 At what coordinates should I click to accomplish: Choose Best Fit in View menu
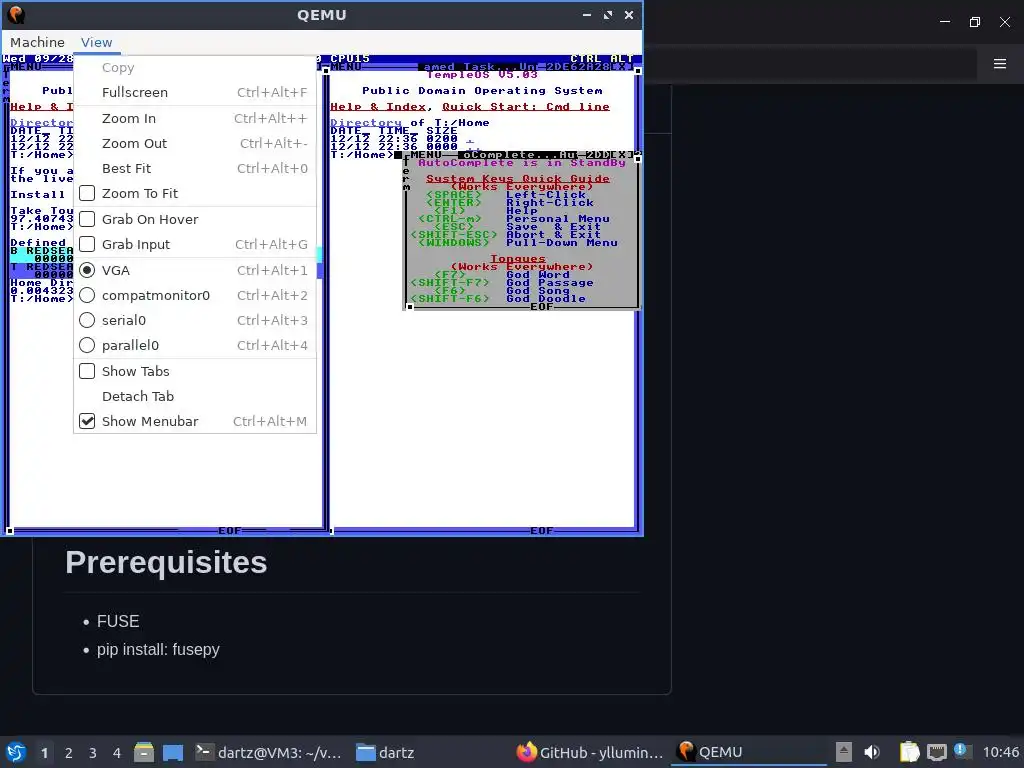click(x=195, y=168)
